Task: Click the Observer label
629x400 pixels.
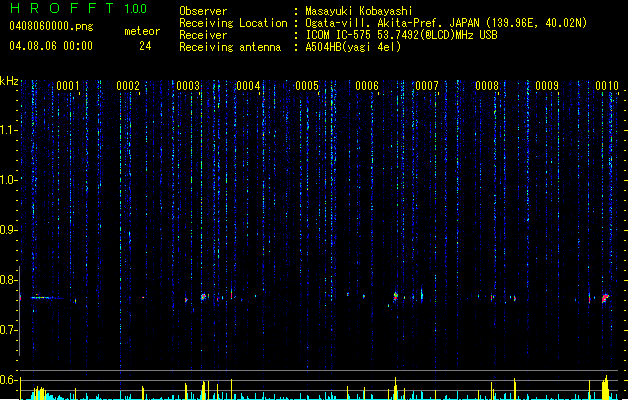Action: pos(203,11)
